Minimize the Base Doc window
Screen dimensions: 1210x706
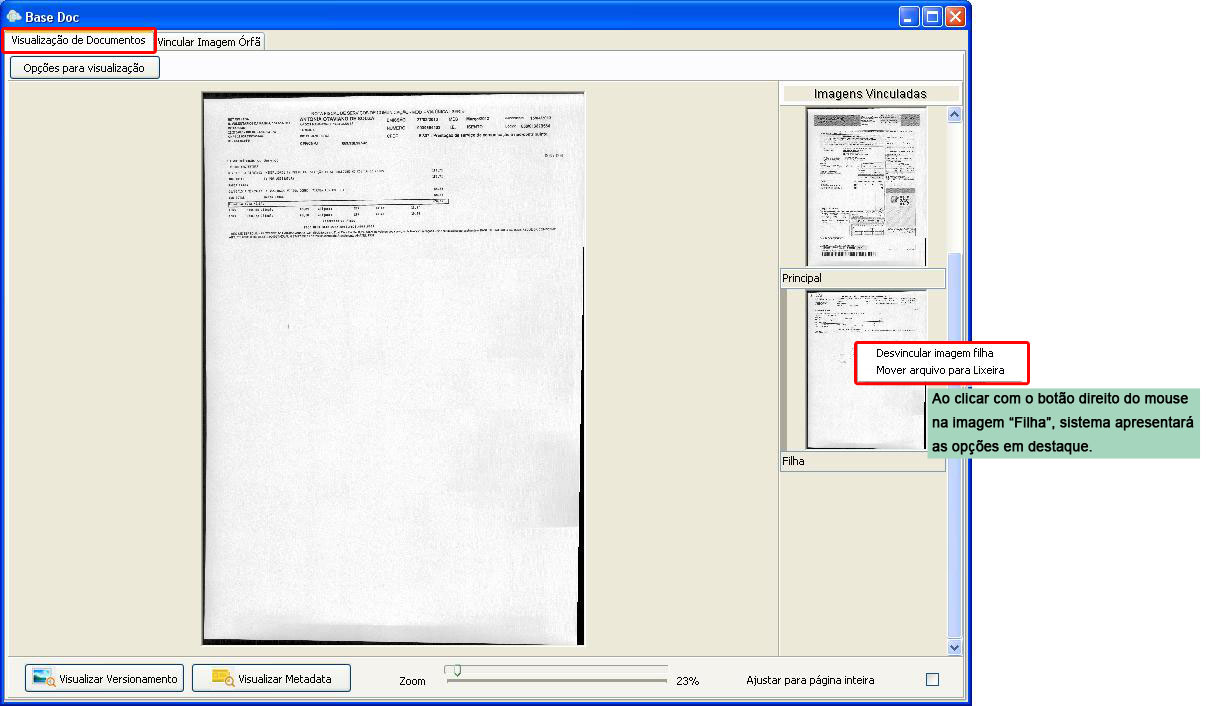pos(909,16)
